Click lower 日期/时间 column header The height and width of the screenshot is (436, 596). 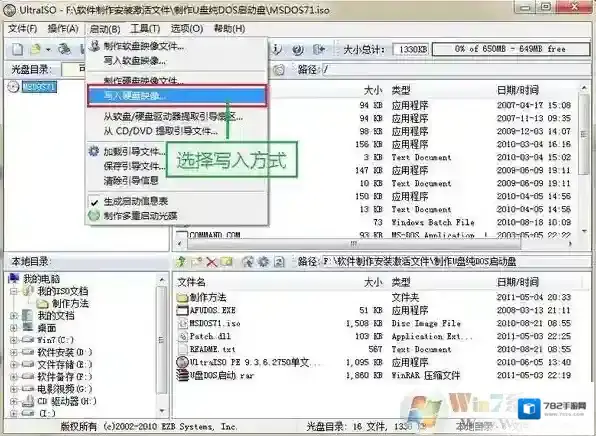(x=518, y=282)
